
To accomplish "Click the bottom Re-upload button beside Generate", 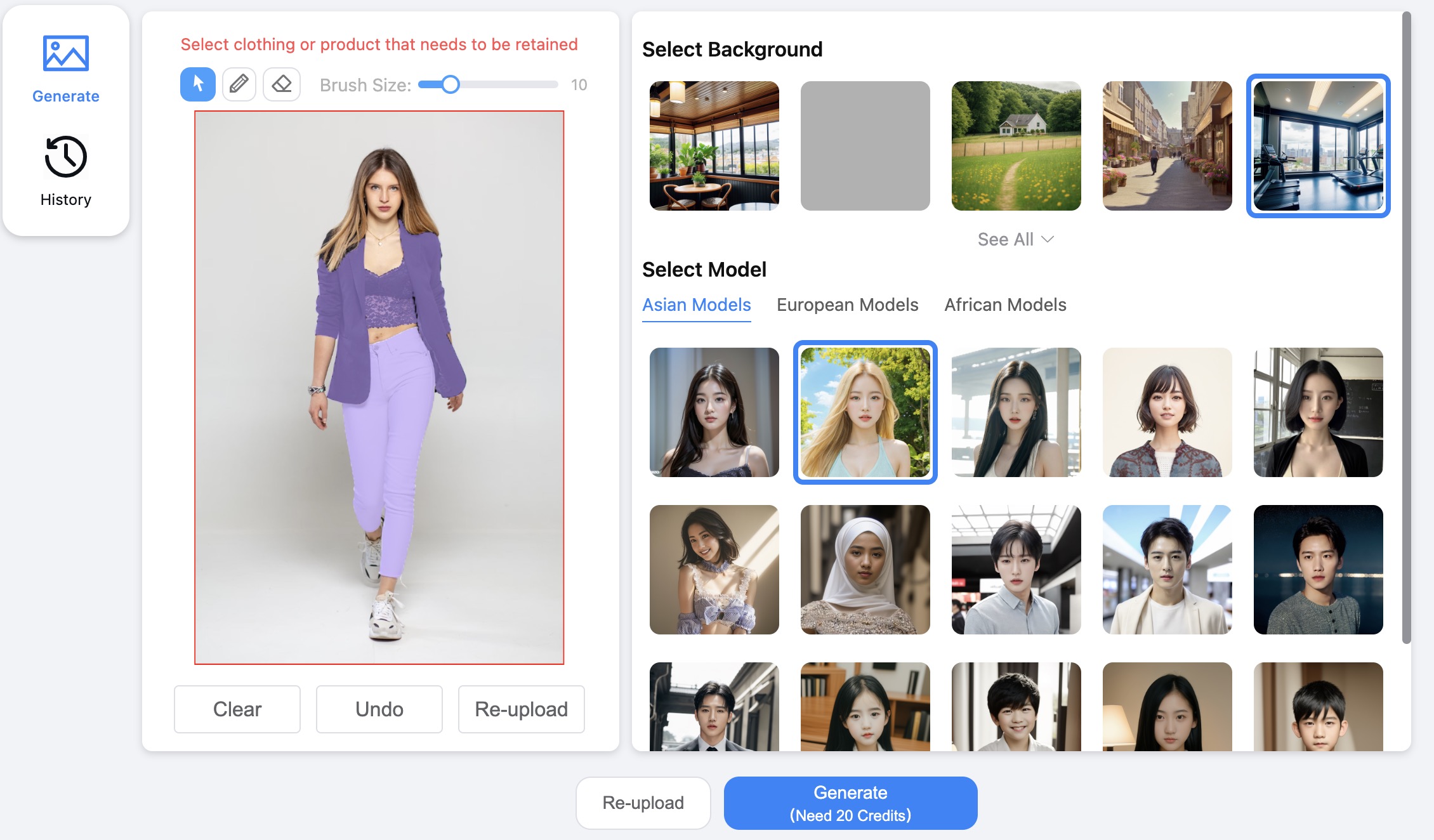I will point(643,803).
